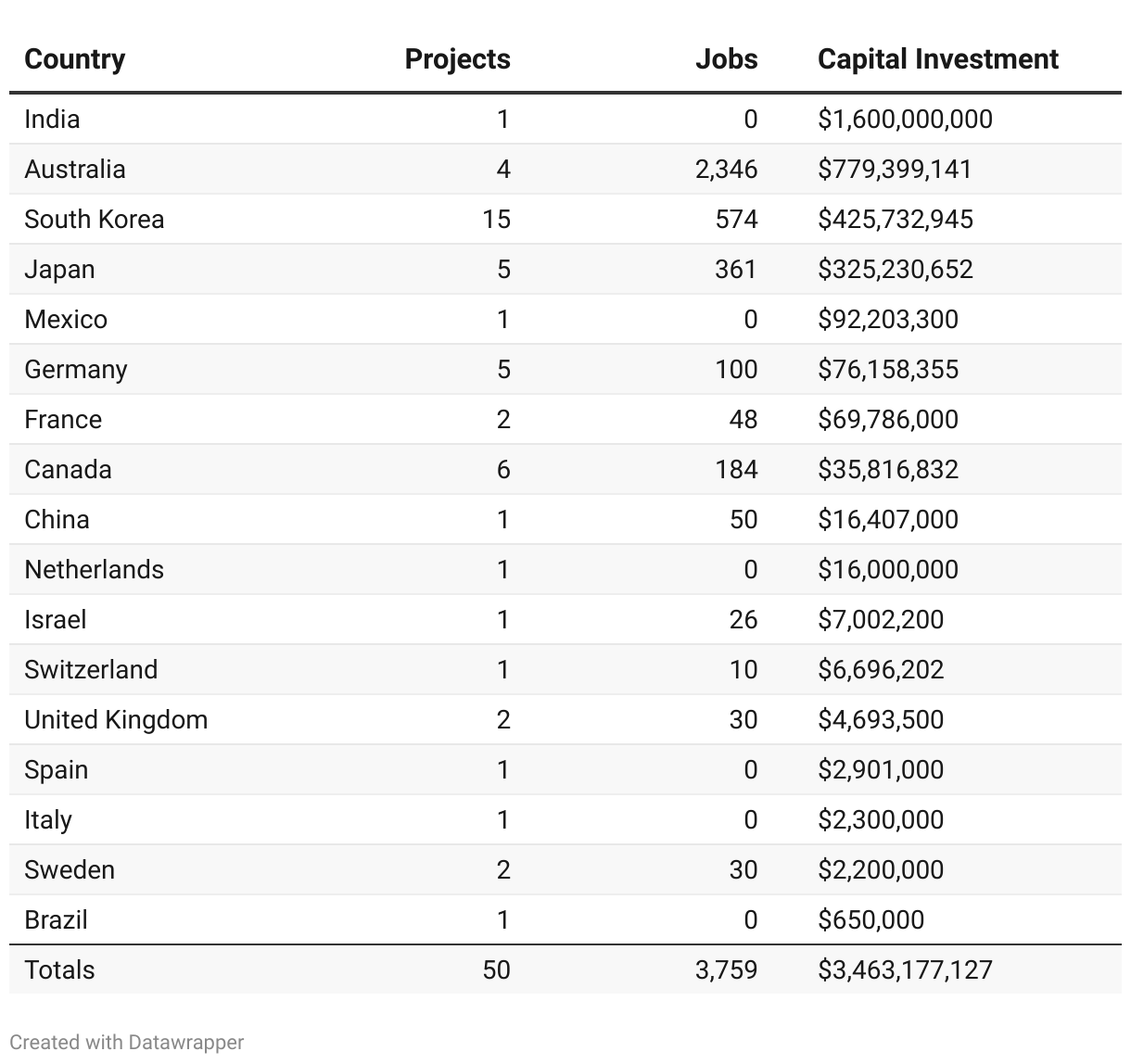The width and height of the screenshot is (1131, 1064).
Task: Select the Germany country cell
Action: coord(75,370)
